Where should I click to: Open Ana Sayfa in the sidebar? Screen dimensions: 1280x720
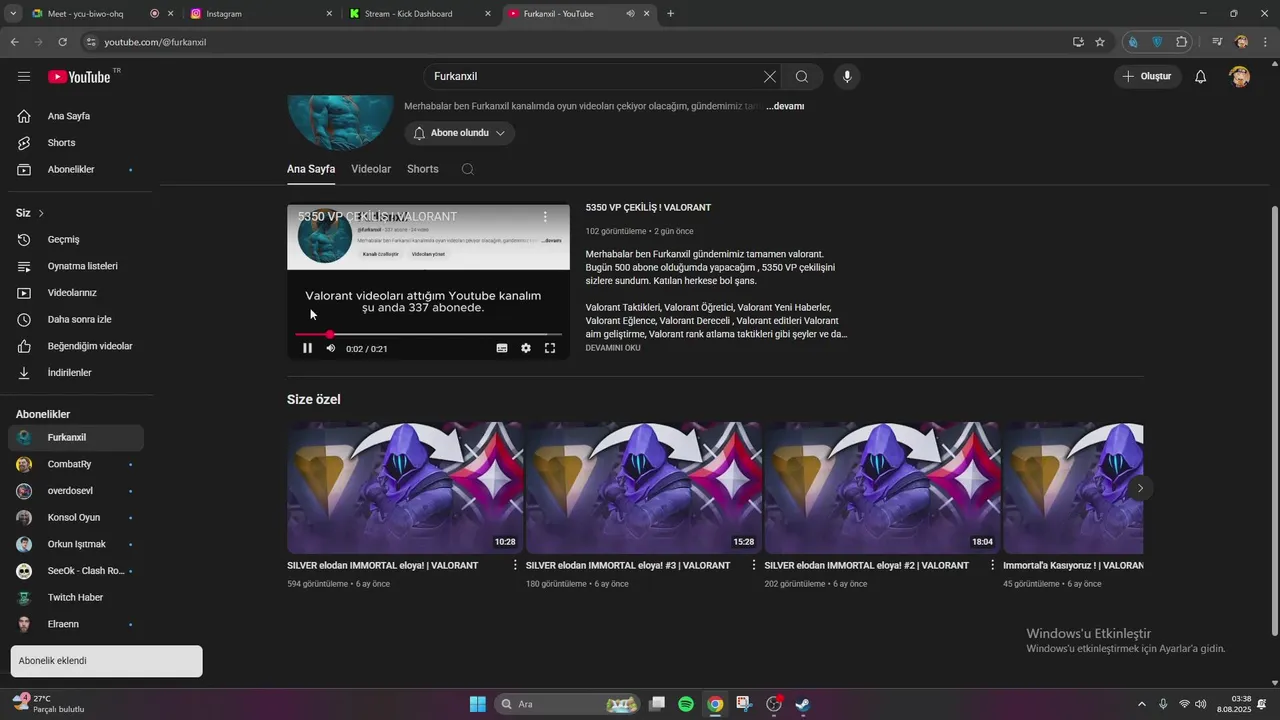coord(76,116)
